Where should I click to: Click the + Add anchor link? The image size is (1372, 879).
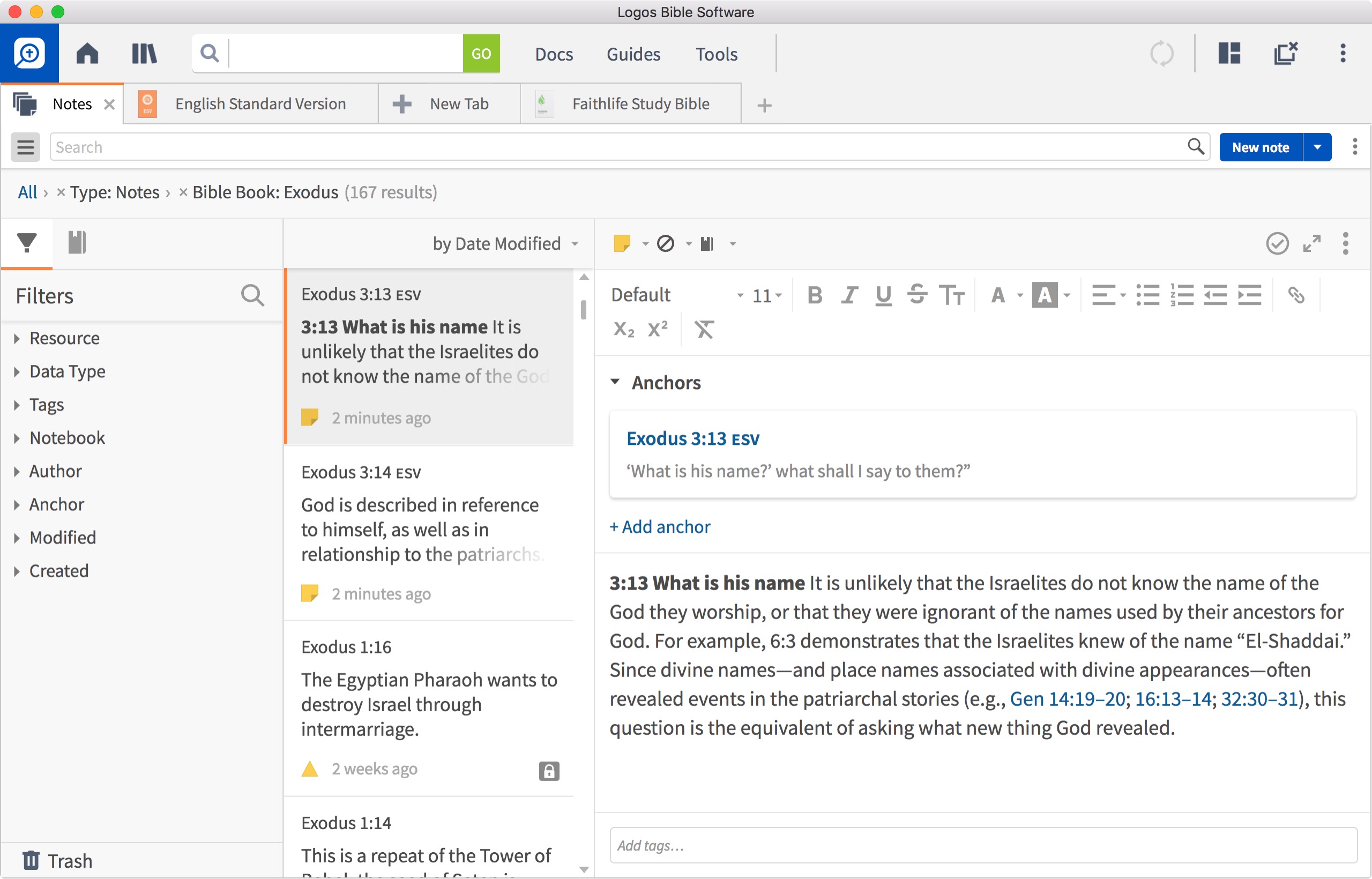point(660,526)
